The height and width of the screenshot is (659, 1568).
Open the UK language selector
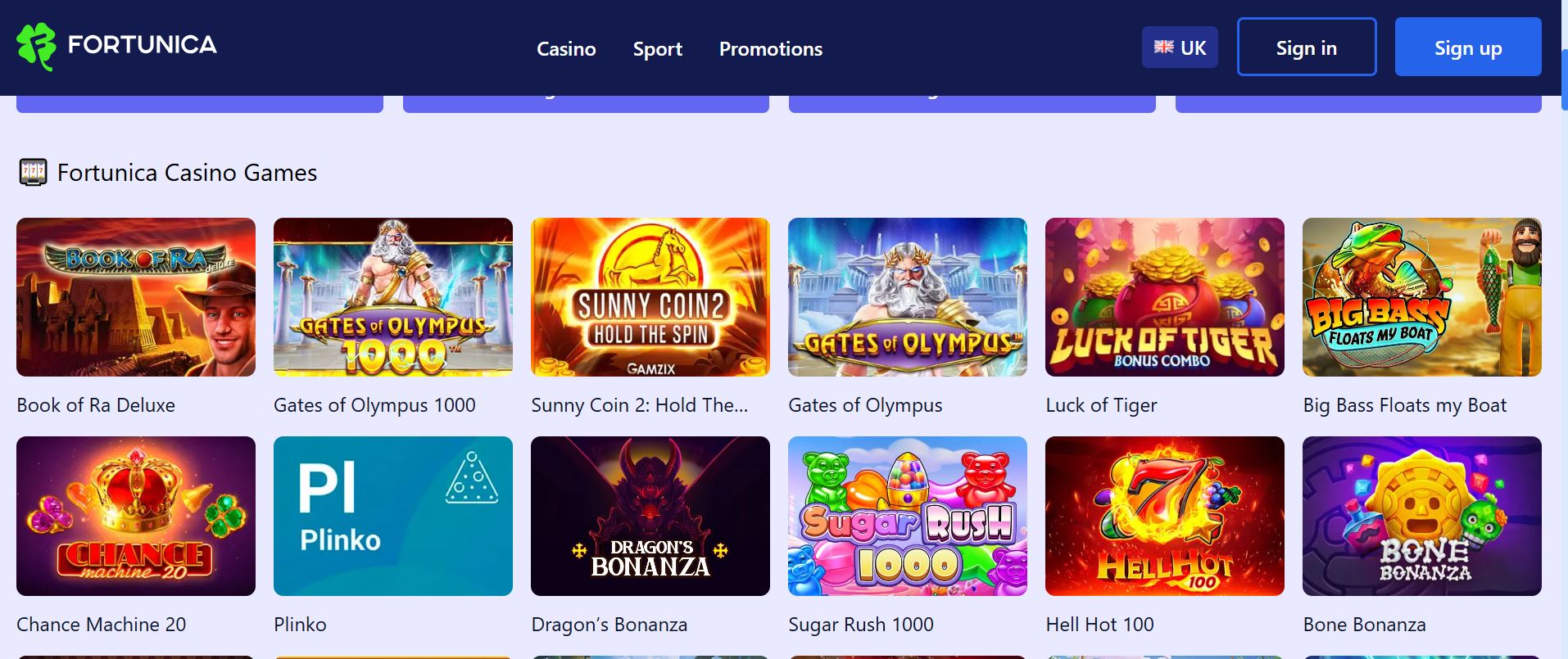1179,47
